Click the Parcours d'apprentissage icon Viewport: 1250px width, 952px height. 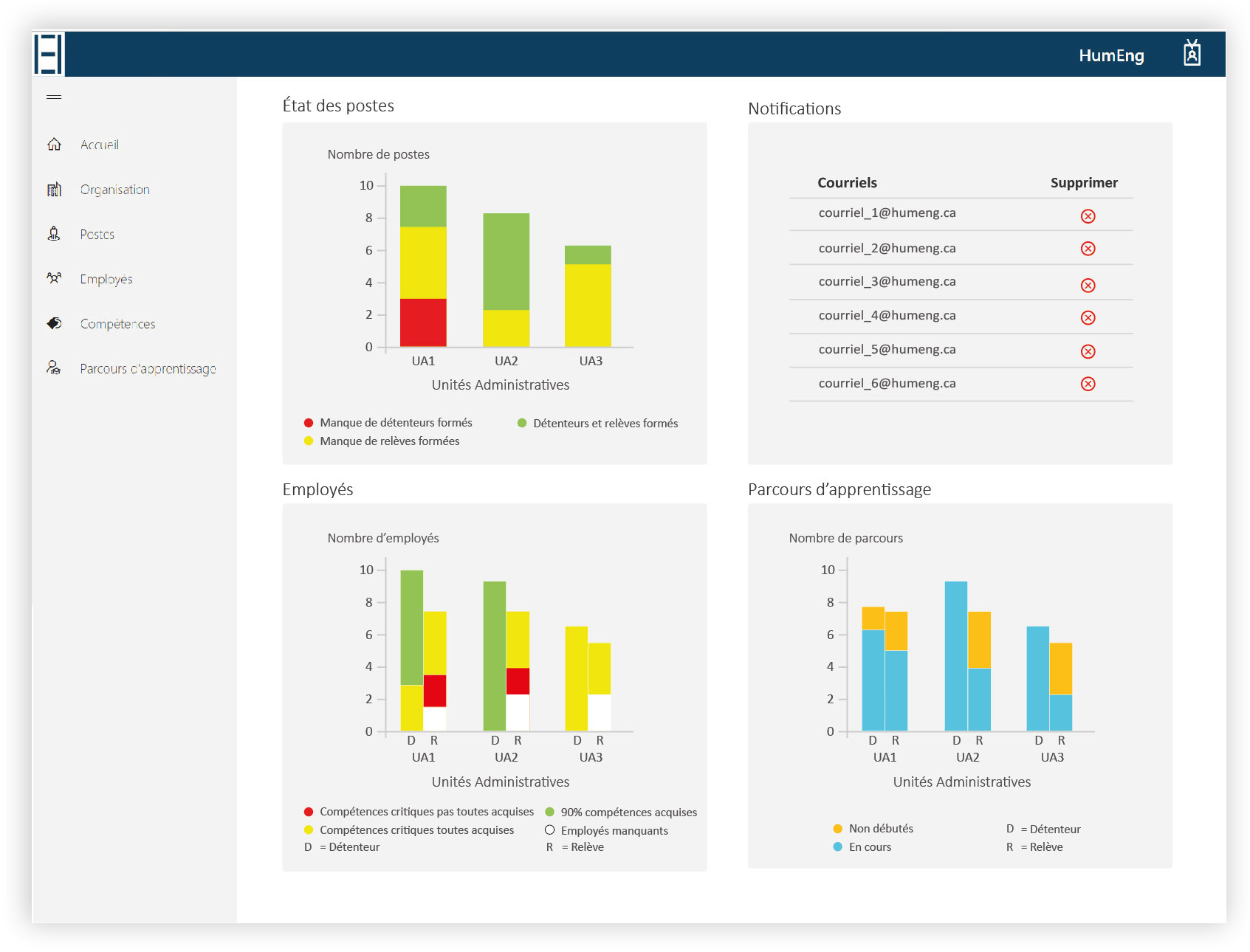pyautogui.click(x=54, y=368)
